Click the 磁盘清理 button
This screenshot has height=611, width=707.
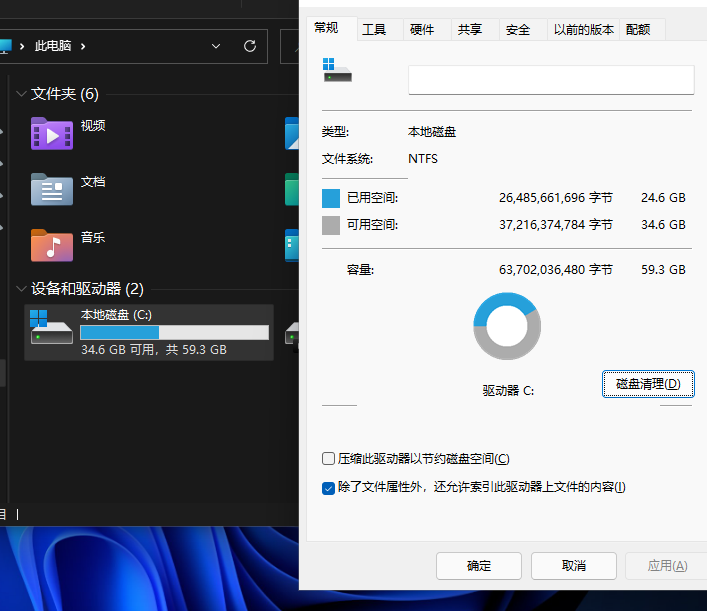(648, 384)
